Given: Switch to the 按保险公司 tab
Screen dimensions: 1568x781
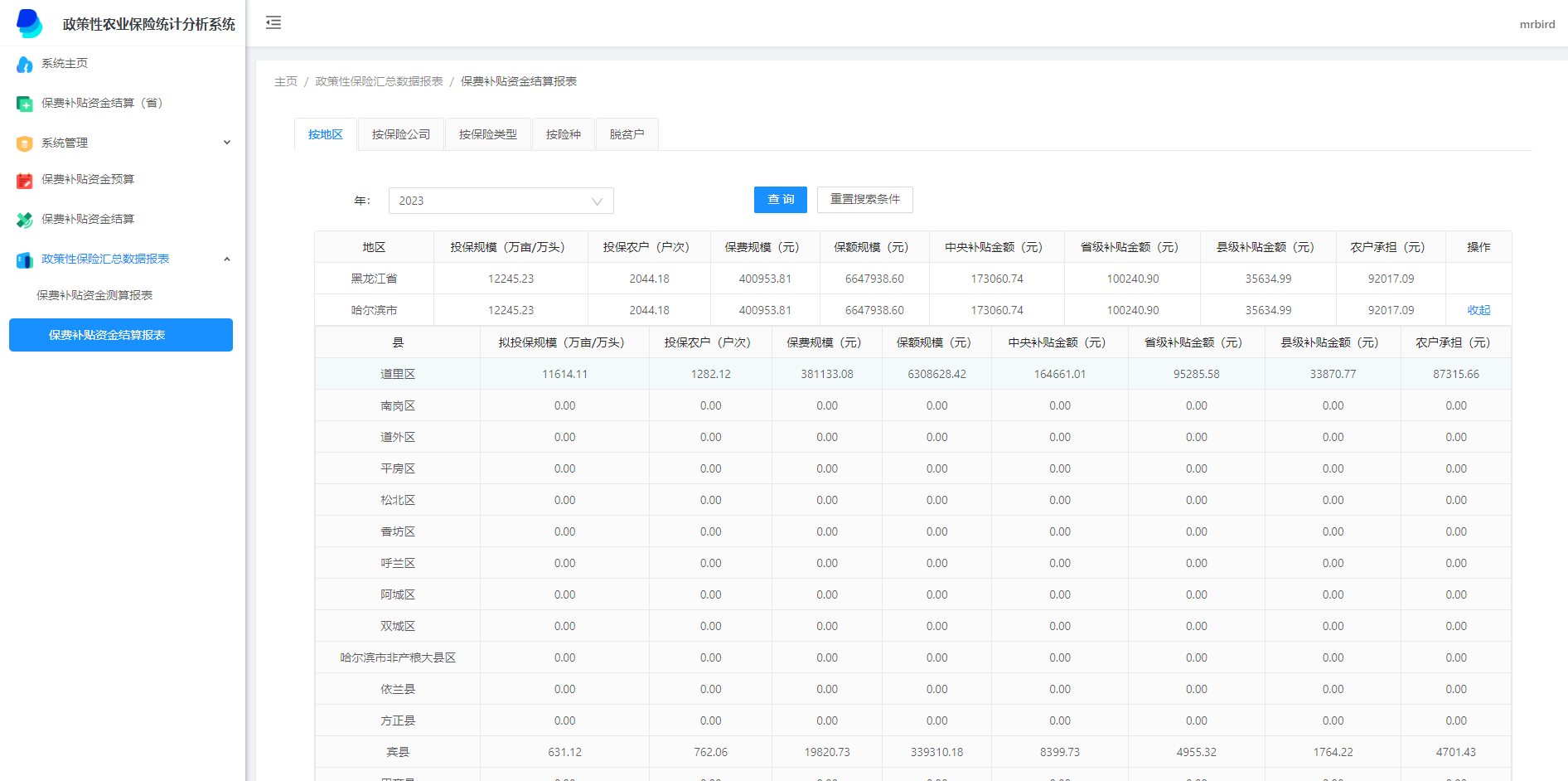Looking at the screenshot, I should pyautogui.click(x=401, y=134).
